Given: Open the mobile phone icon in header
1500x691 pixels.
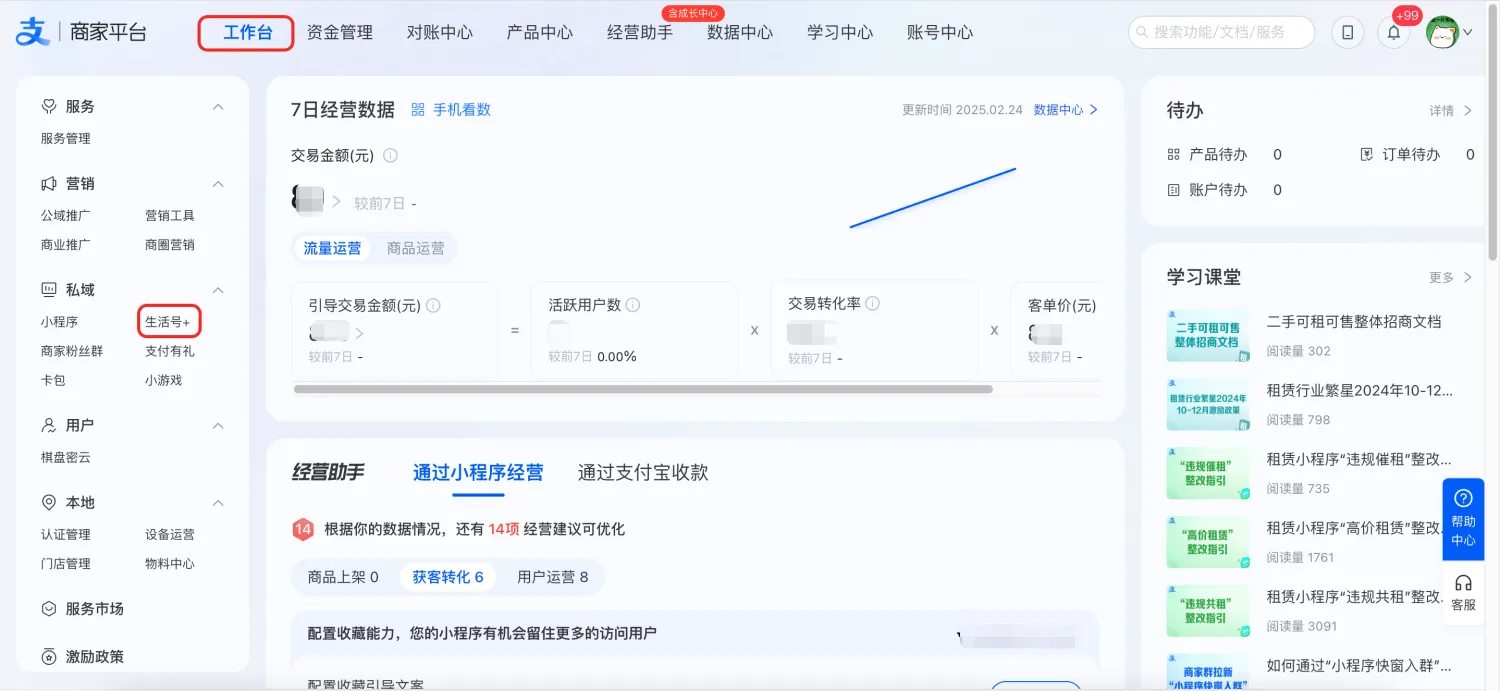Looking at the screenshot, I should click(1348, 33).
